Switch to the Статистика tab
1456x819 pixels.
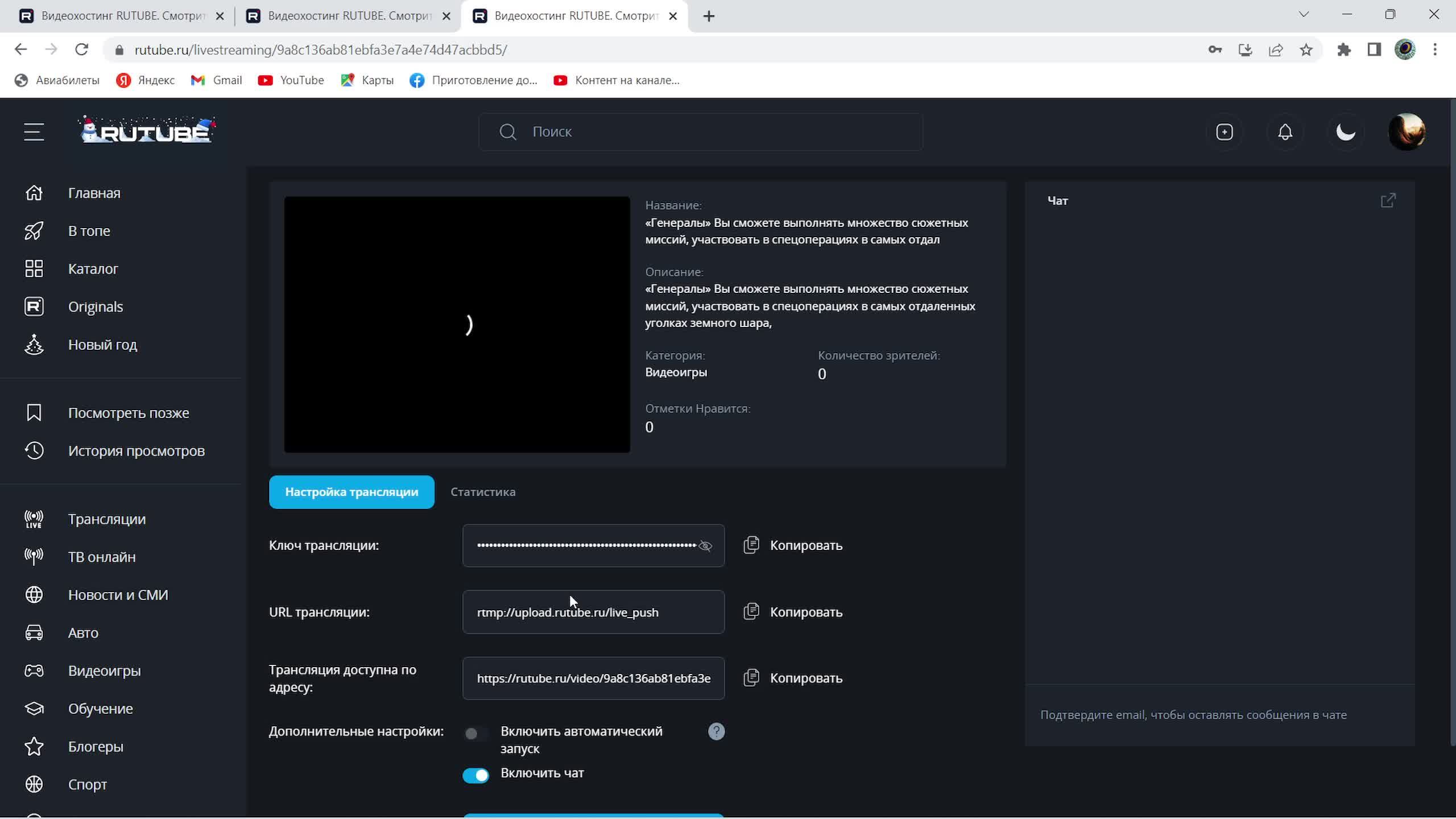click(x=483, y=492)
